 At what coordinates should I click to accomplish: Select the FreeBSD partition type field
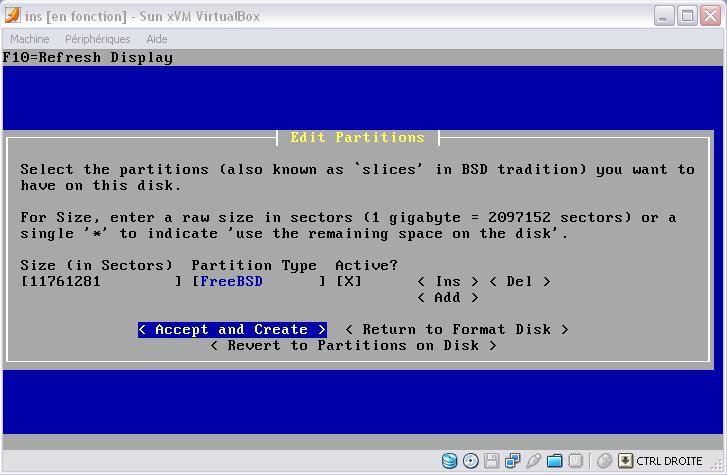[x=259, y=282]
